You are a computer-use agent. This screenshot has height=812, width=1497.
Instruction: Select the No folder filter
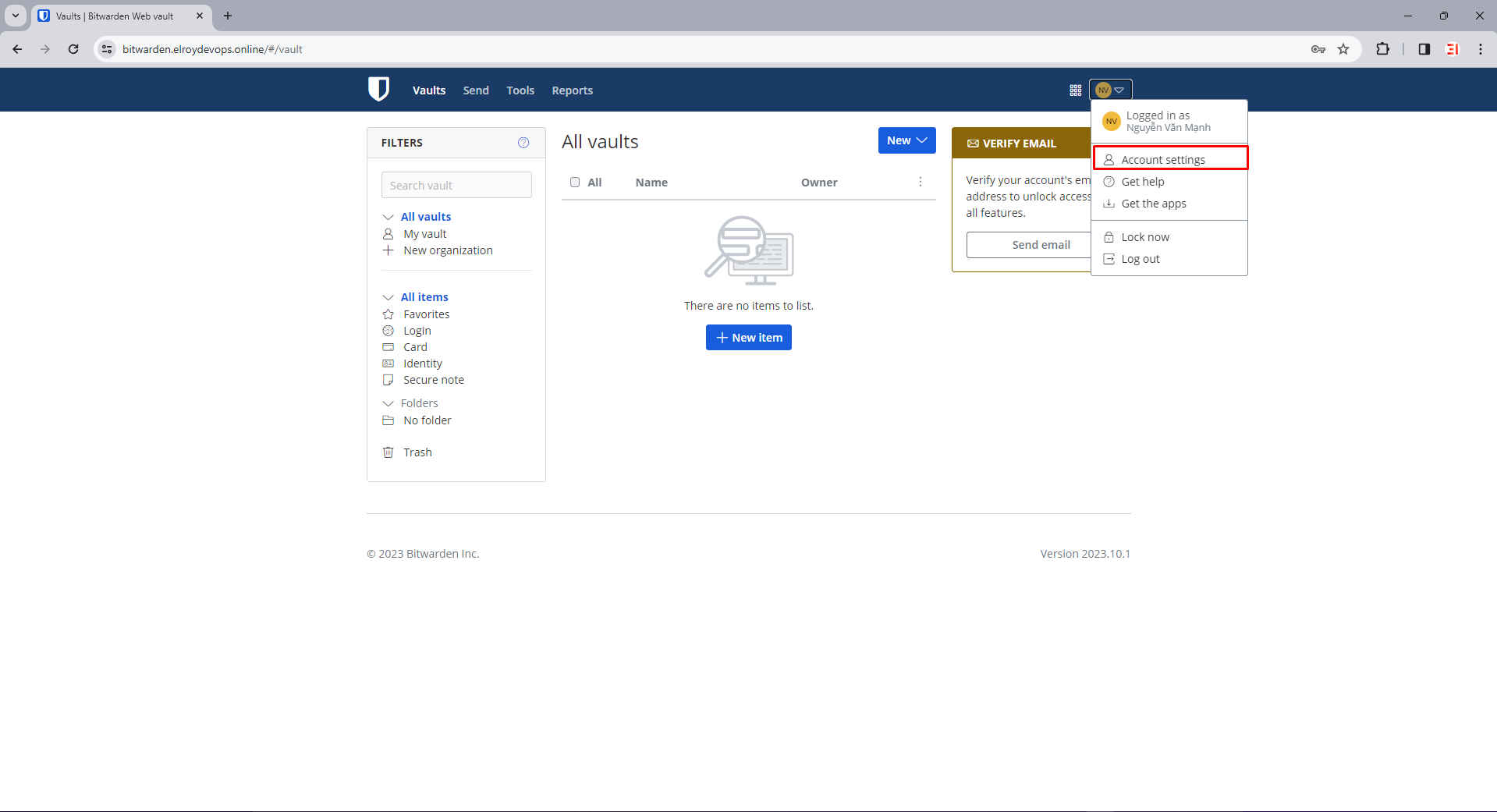(x=427, y=420)
